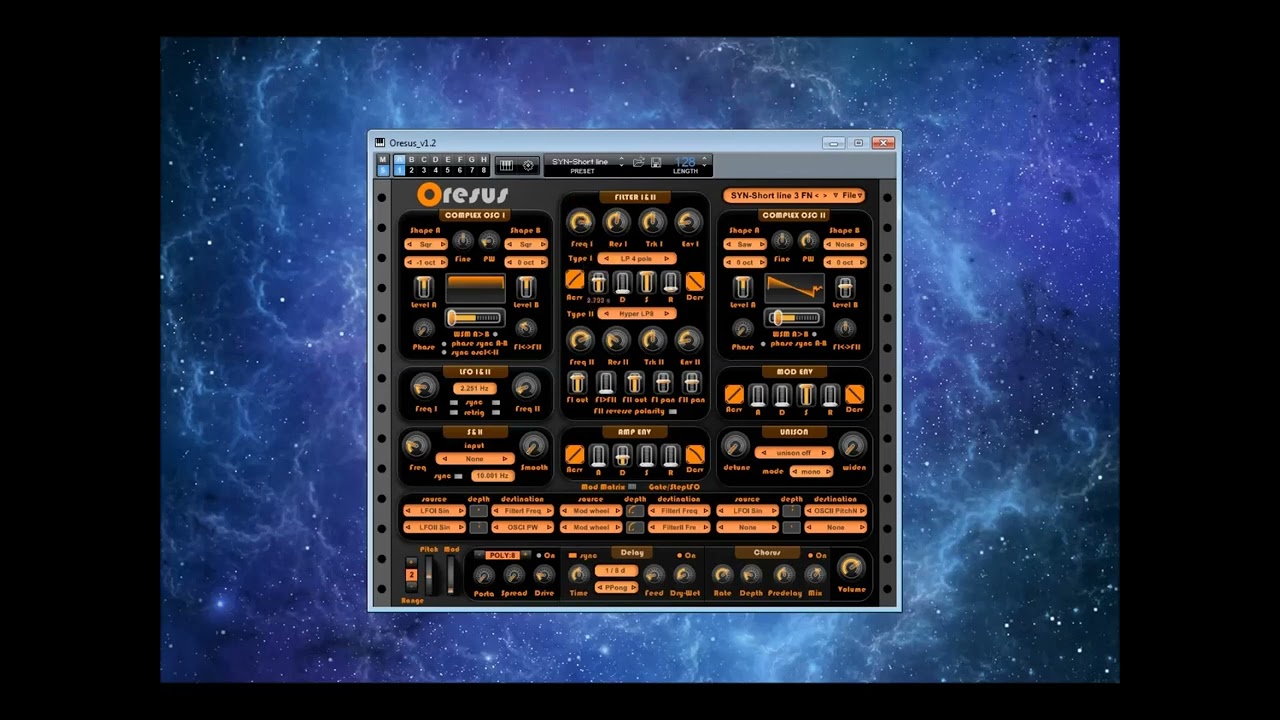Viewport: 1280px width, 720px height.
Task: Change the PPong delay mode selector
Action: (x=616, y=587)
